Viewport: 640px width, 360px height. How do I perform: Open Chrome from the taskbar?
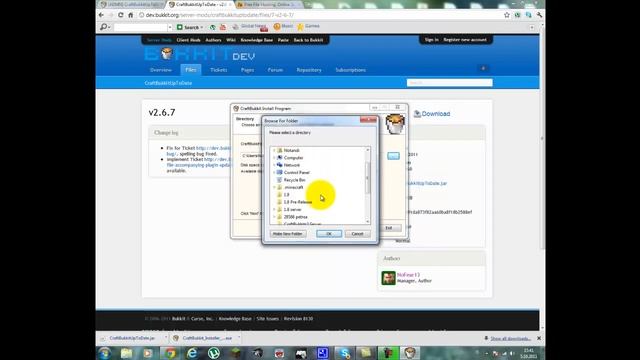point(170,353)
